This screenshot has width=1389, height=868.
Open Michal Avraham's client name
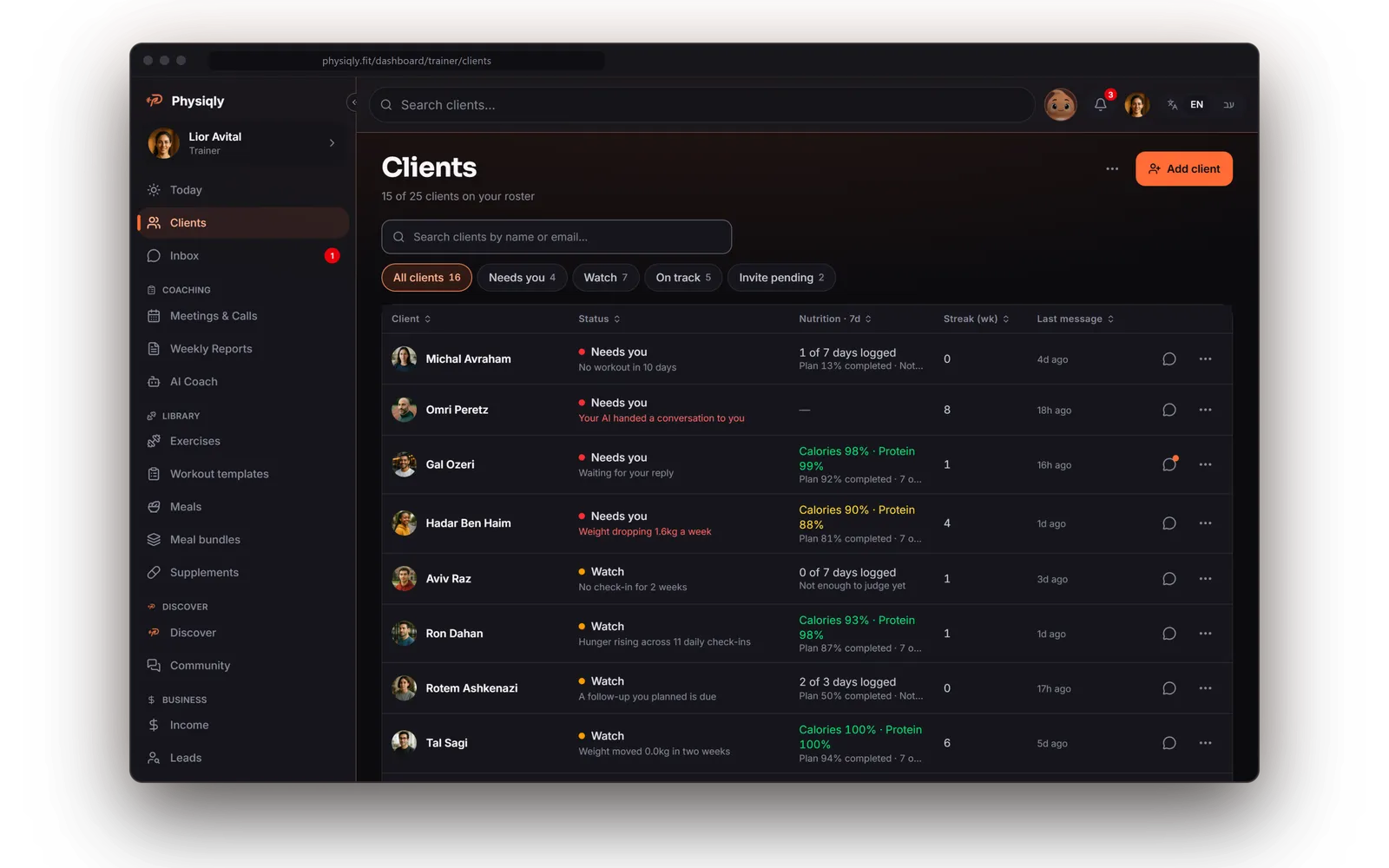point(468,358)
